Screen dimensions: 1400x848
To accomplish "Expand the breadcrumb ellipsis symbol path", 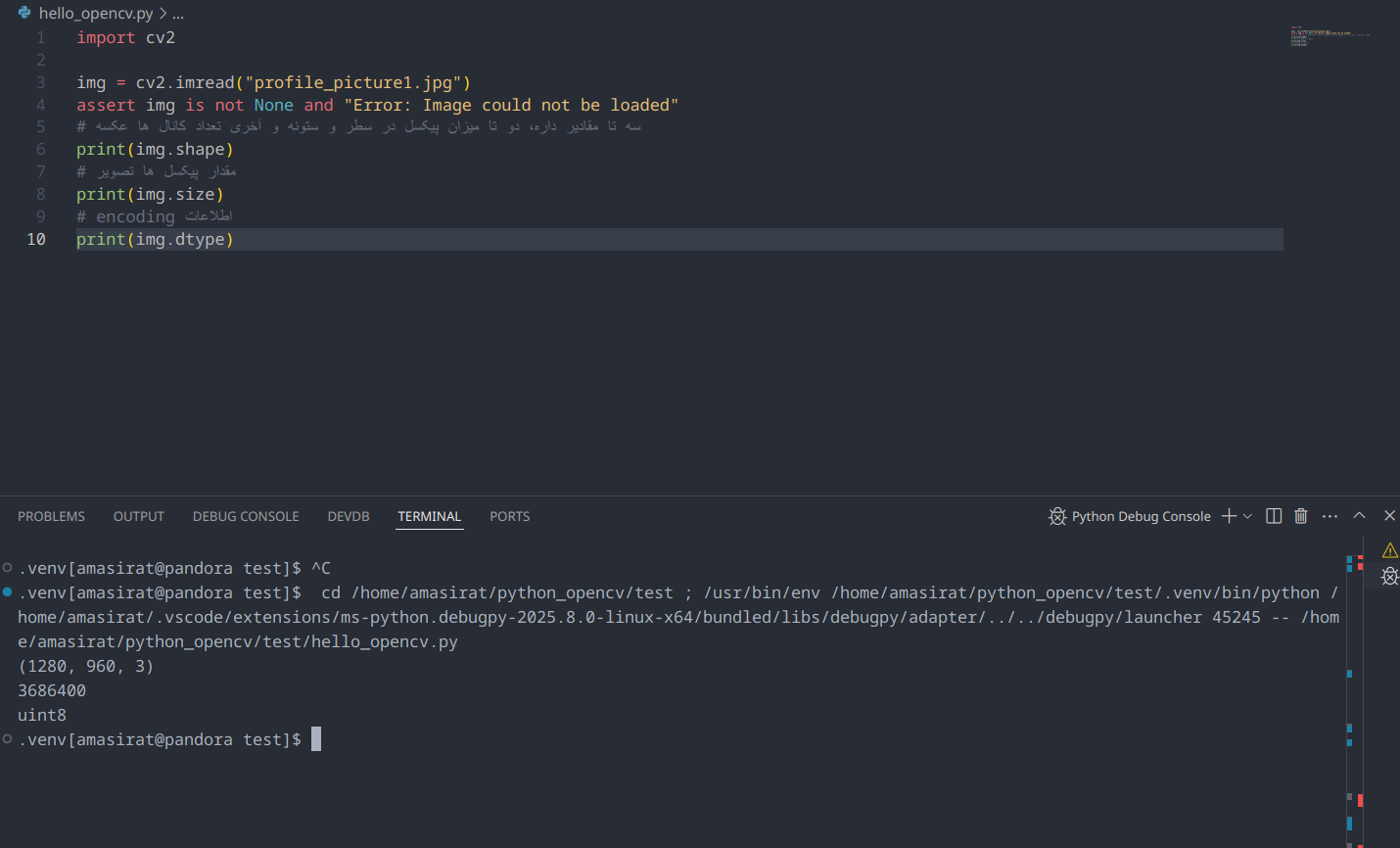I will click(x=178, y=14).
